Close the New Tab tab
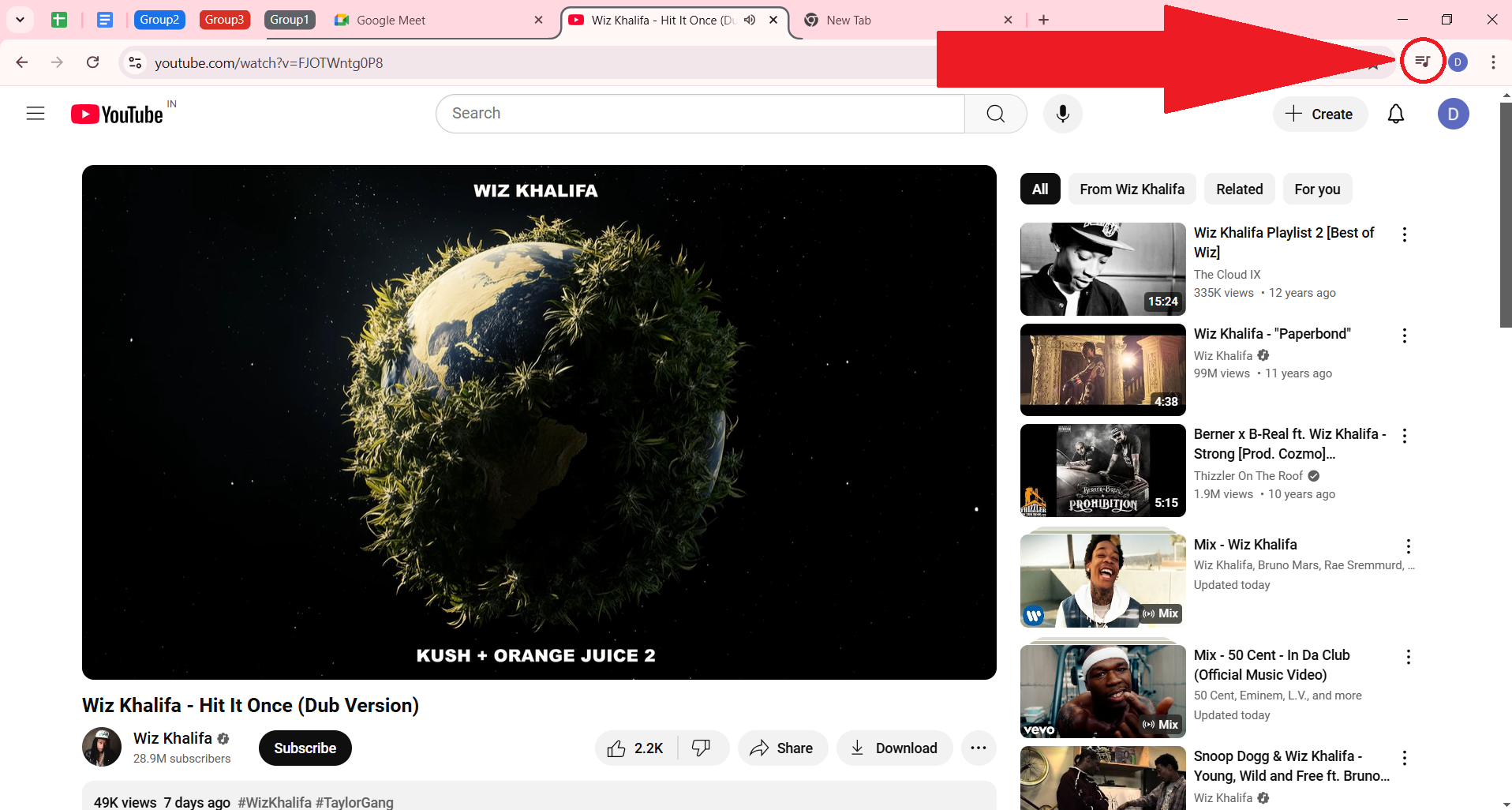The image size is (1512, 810). 1008,20
